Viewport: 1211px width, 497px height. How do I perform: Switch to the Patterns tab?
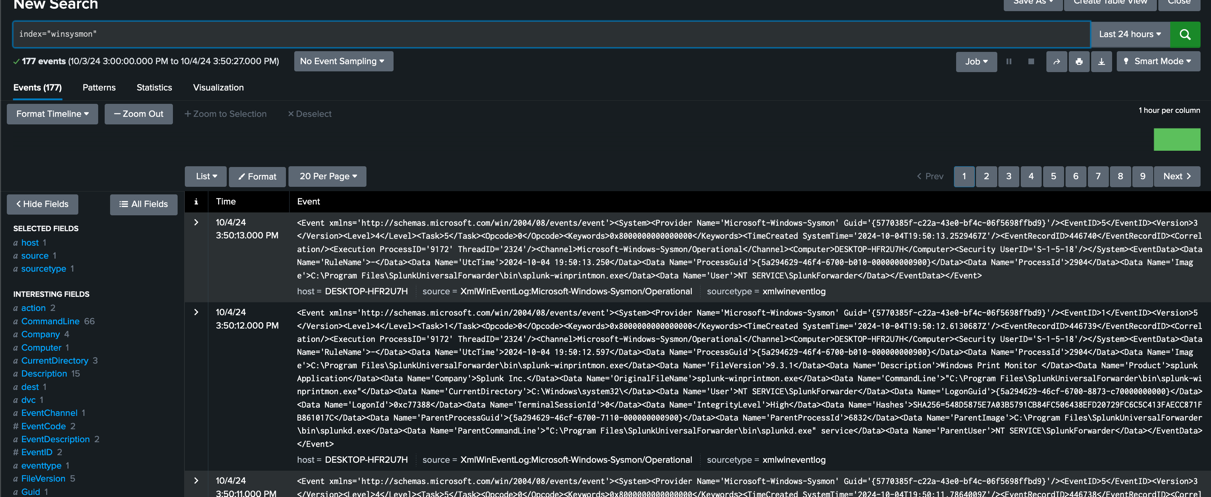99,88
